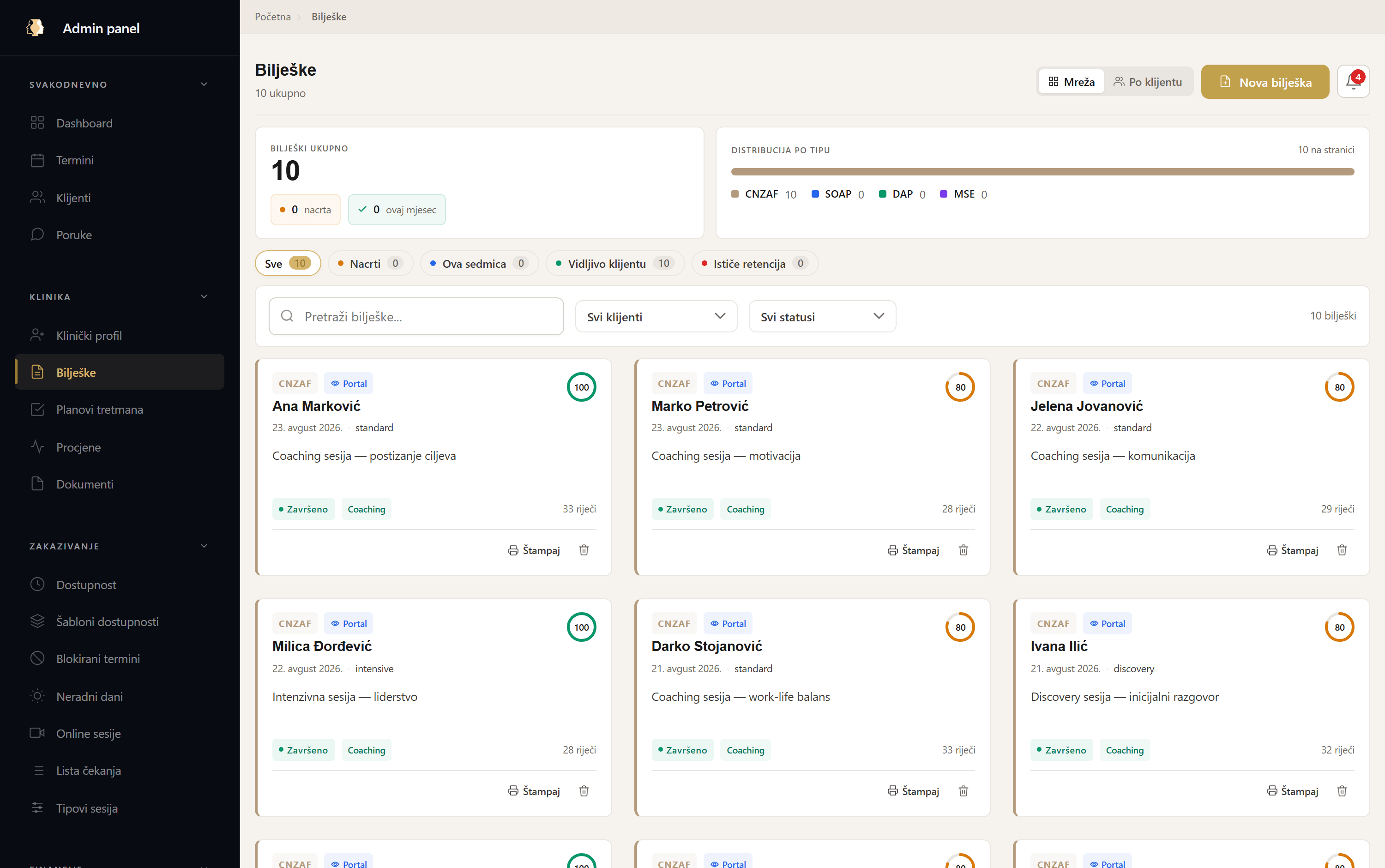The width and height of the screenshot is (1385, 868).
Task: Switch to Mreža grid view
Action: click(x=1071, y=82)
